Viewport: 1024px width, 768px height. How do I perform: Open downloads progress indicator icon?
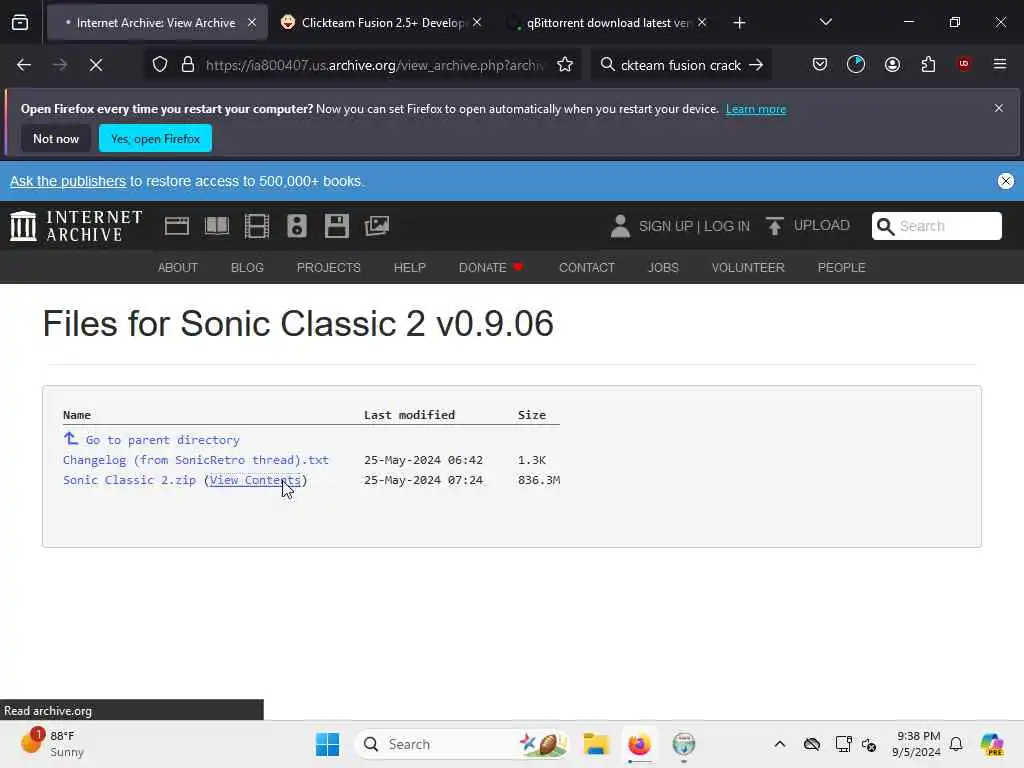856,64
